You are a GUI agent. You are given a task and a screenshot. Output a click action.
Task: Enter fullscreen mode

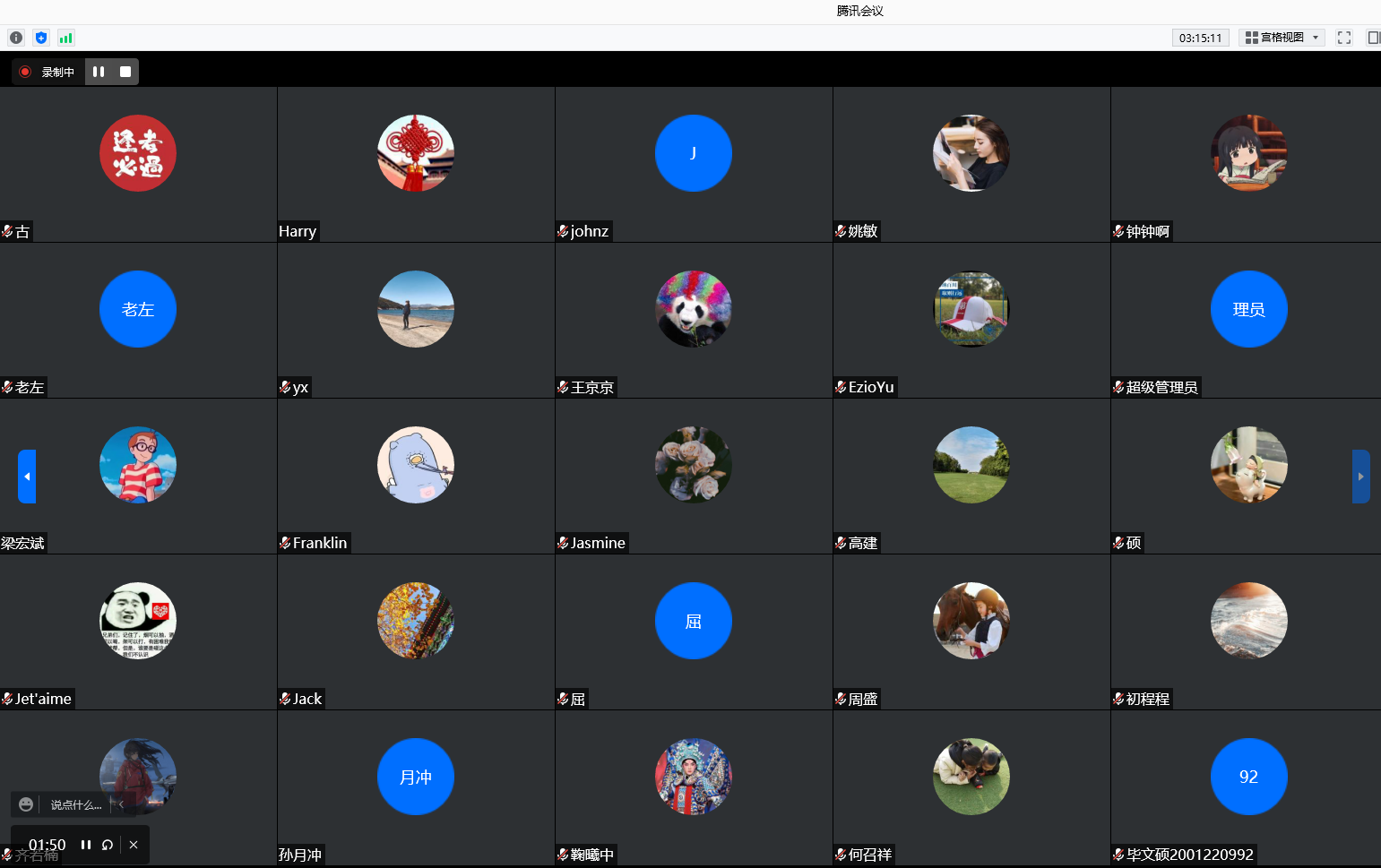pyautogui.click(x=1343, y=38)
